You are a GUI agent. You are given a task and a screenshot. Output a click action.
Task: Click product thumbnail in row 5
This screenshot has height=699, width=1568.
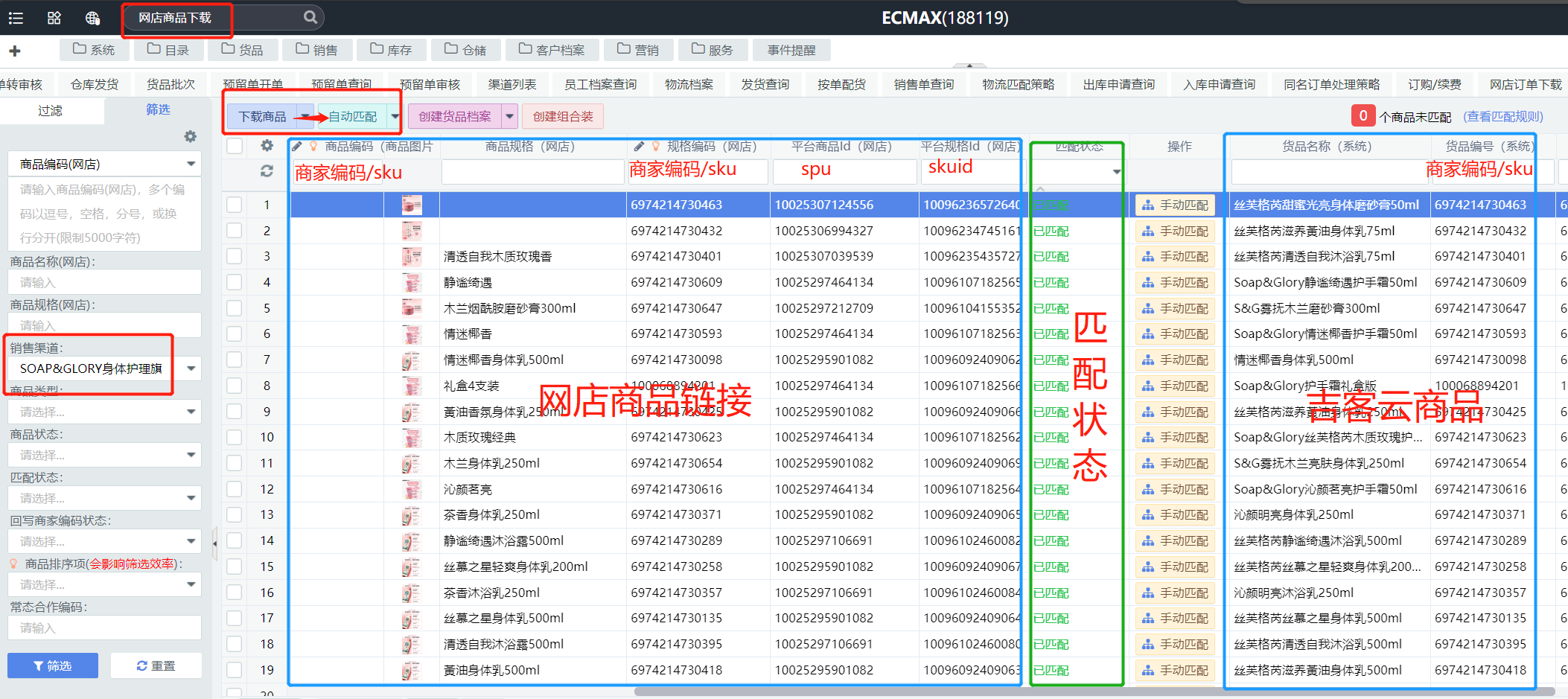coord(412,308)
